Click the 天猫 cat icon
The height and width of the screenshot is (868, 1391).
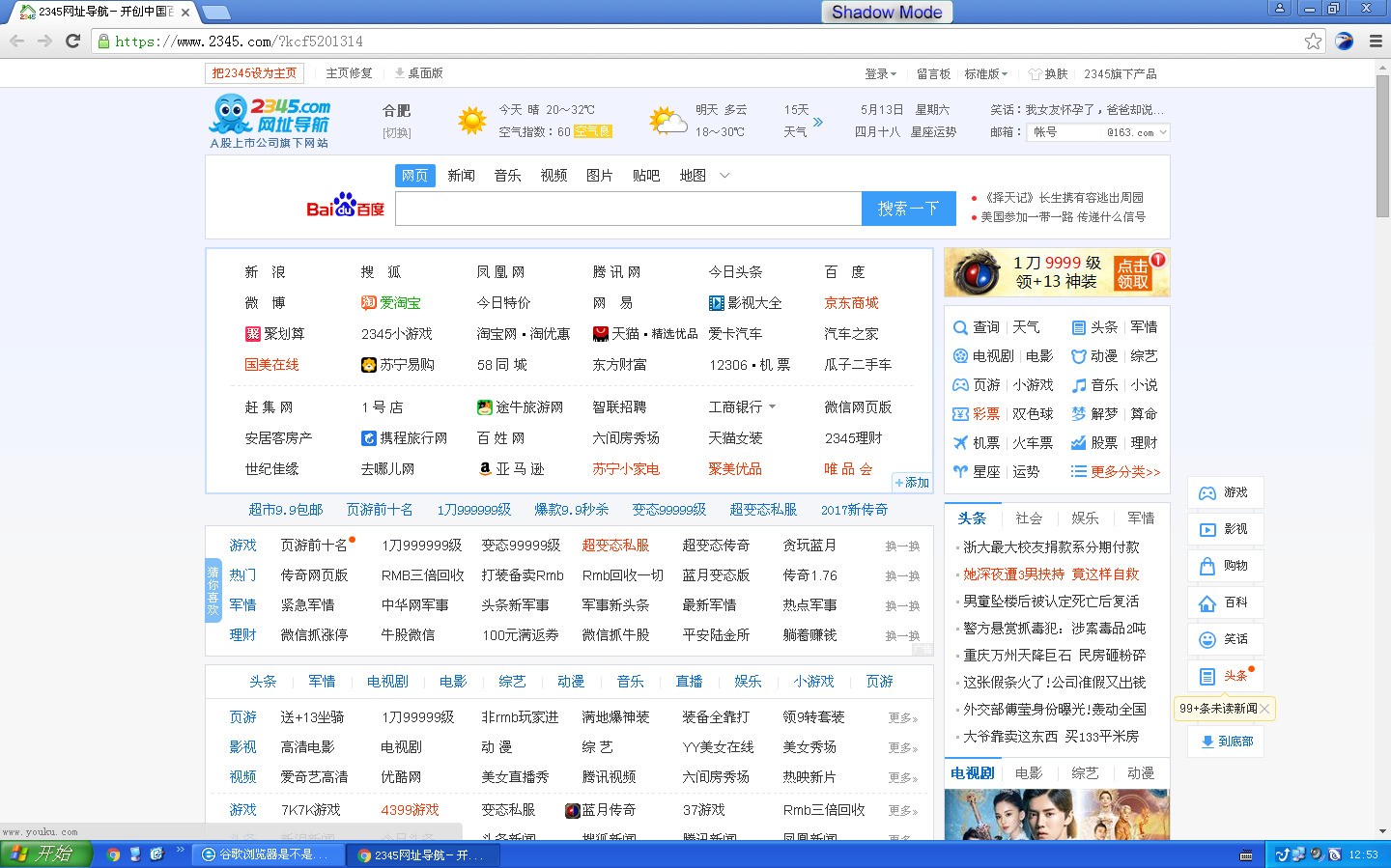pyautogui.click(x=600, y=333)
